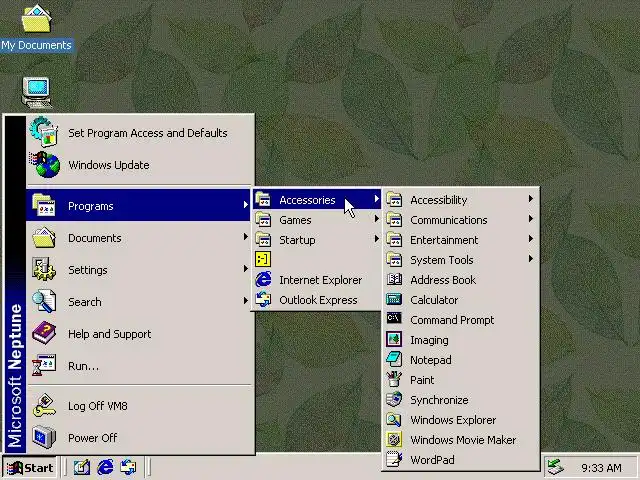This screenshot has height=480, width=640.
Task: Expand the Startup submenu arrow
Action: pos(376,239)
